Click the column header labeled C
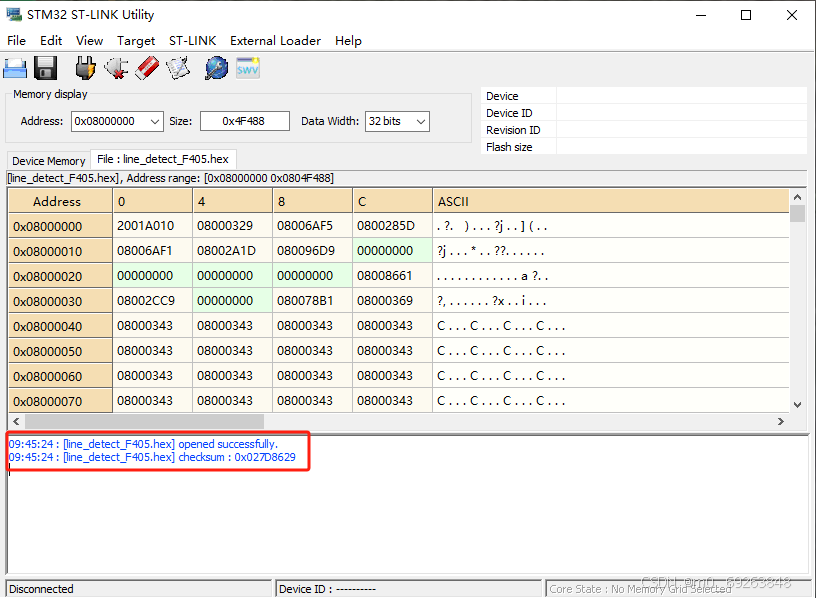This screenshot has height=598, width=816. (392, 201)
